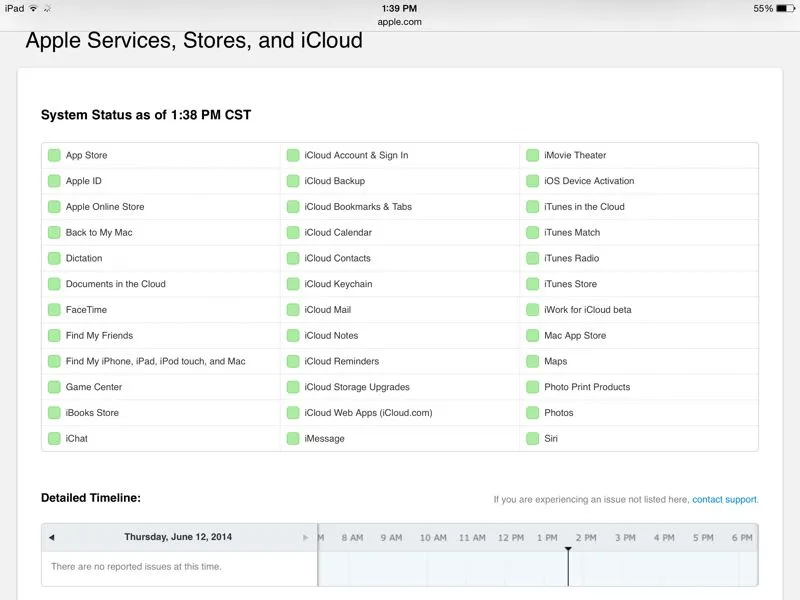Tap the battery indicator in status bar
The image size is (800, 600).
click(785, 8)
